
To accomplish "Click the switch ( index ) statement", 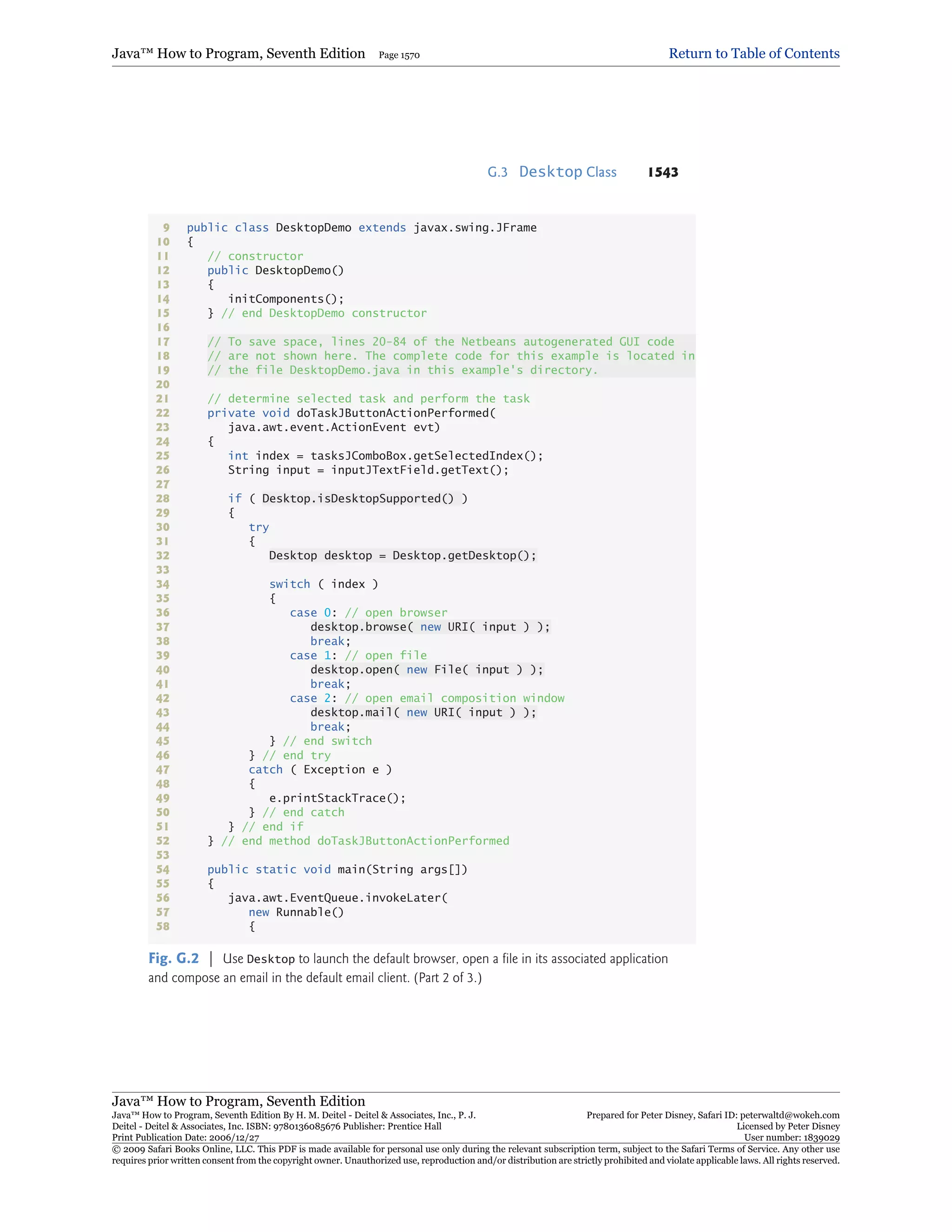I will pos(323,584).
